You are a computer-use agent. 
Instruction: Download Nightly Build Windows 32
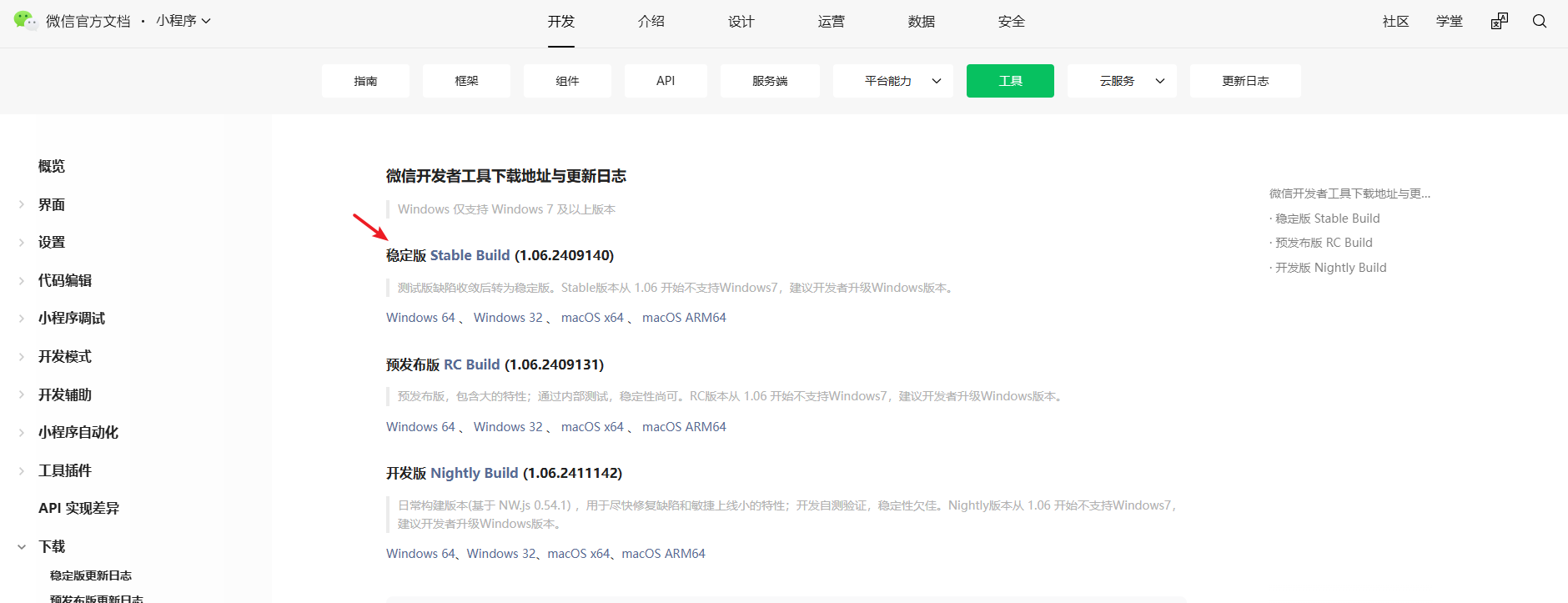501,554
